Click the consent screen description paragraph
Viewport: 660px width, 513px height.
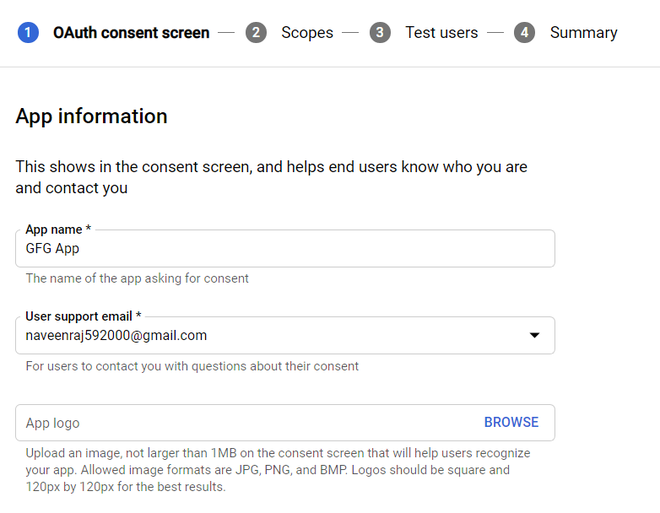(271, 177)
